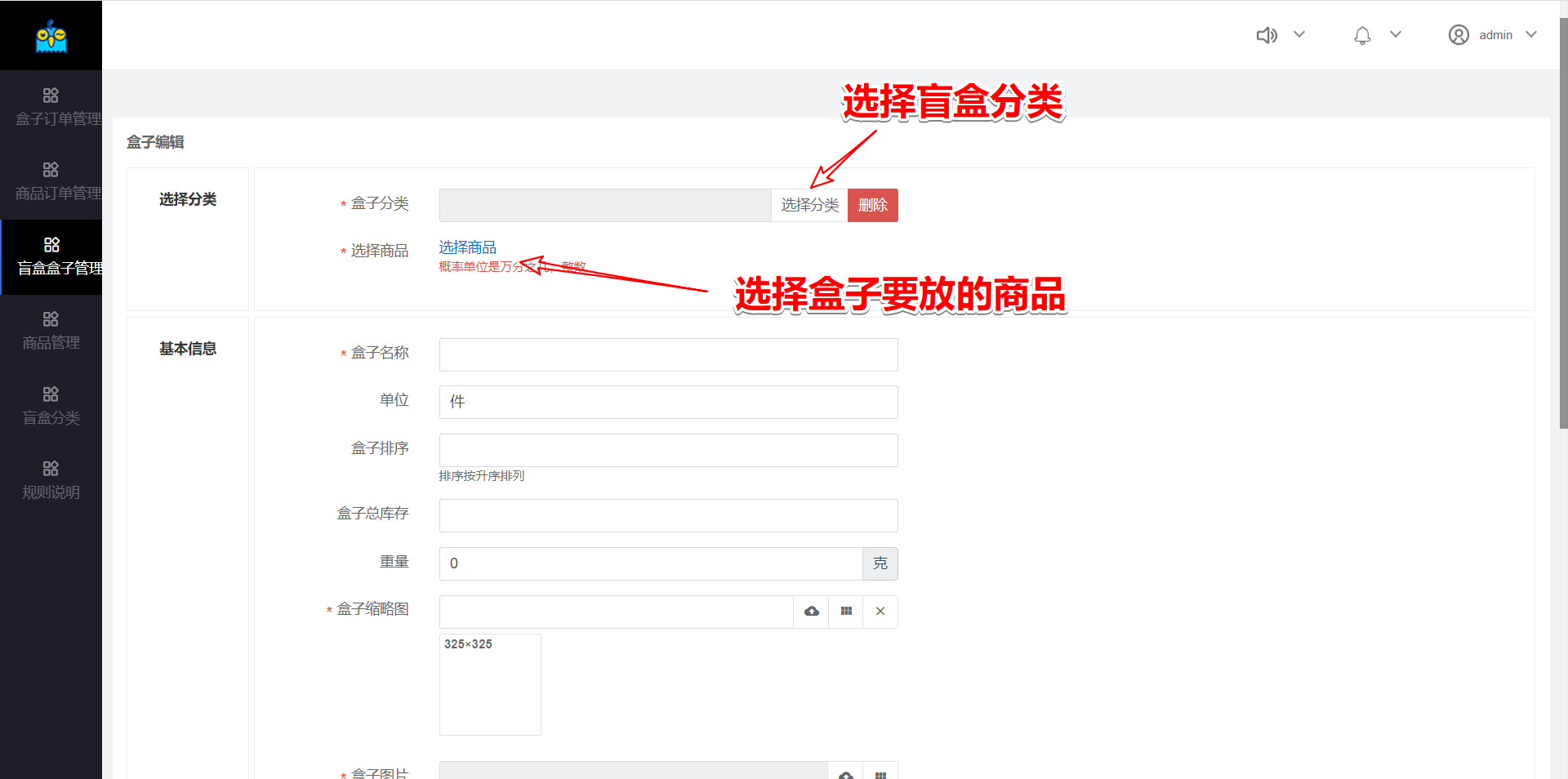Open the notification bell icon

(1362, 35)
